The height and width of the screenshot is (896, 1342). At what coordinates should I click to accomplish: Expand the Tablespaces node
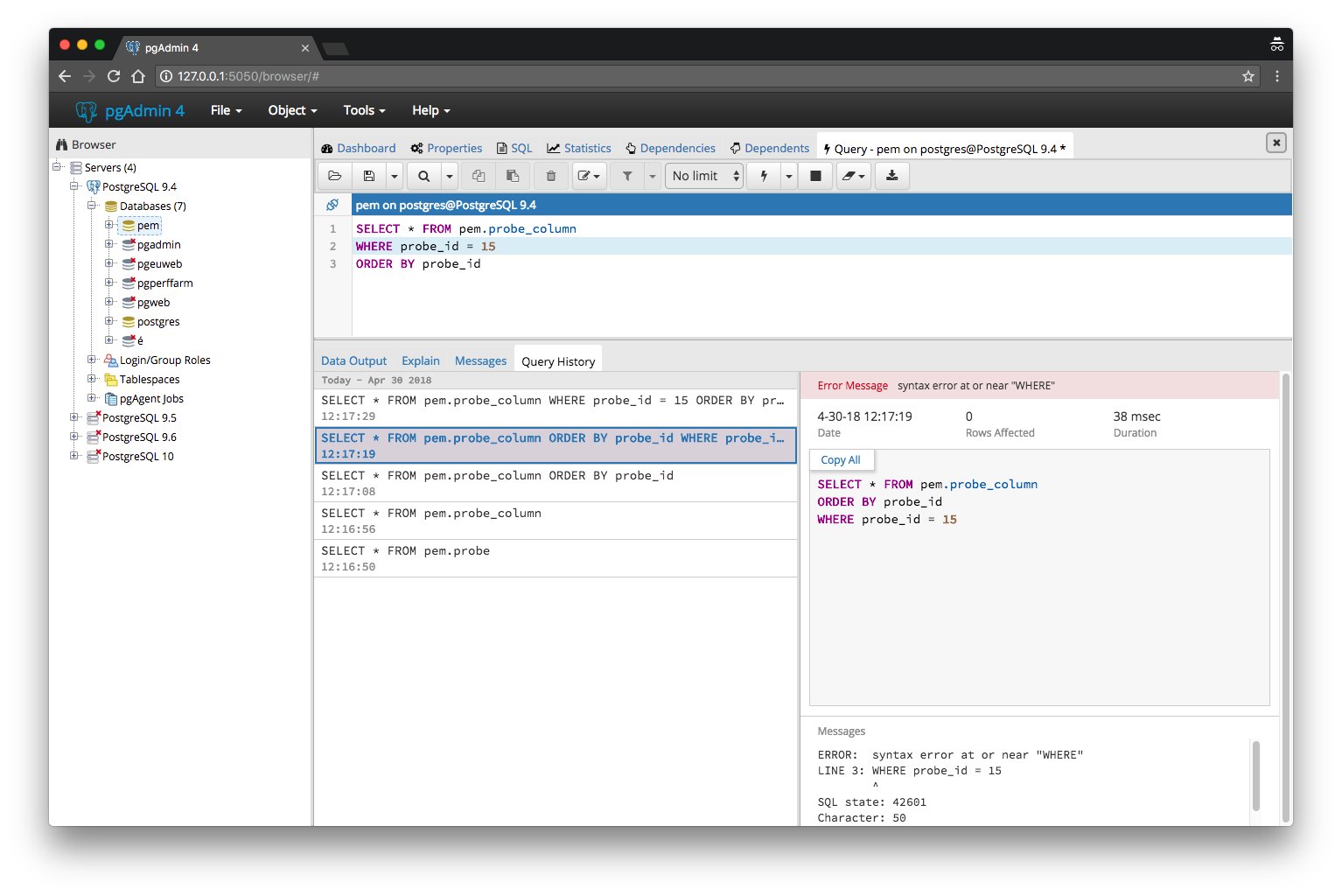point(92,378)
